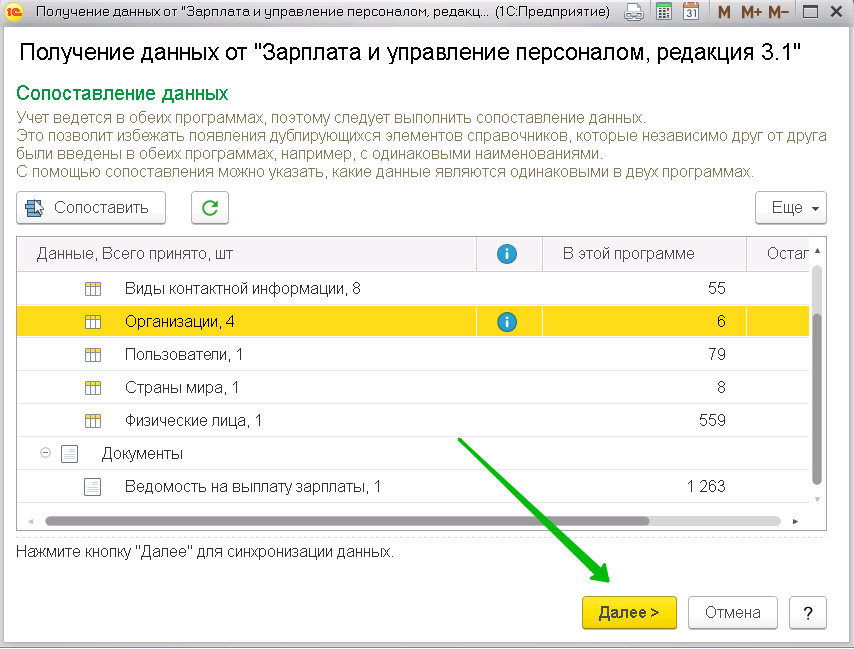
Task: Click the "Данные, Всего принято, шт" column header
Action: [247, 254]
